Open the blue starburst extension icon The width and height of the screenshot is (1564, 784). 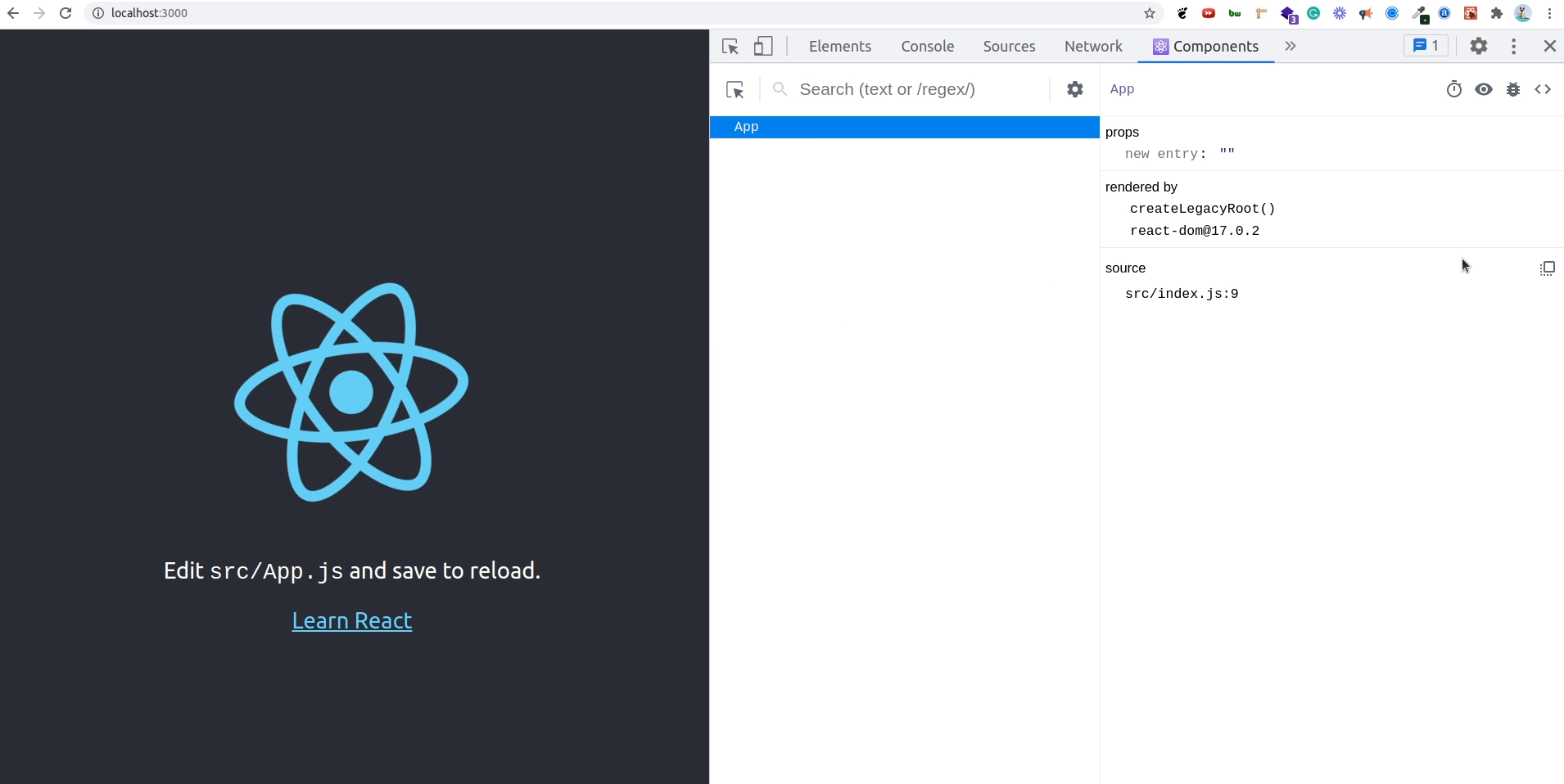[x=1340, y=13]
